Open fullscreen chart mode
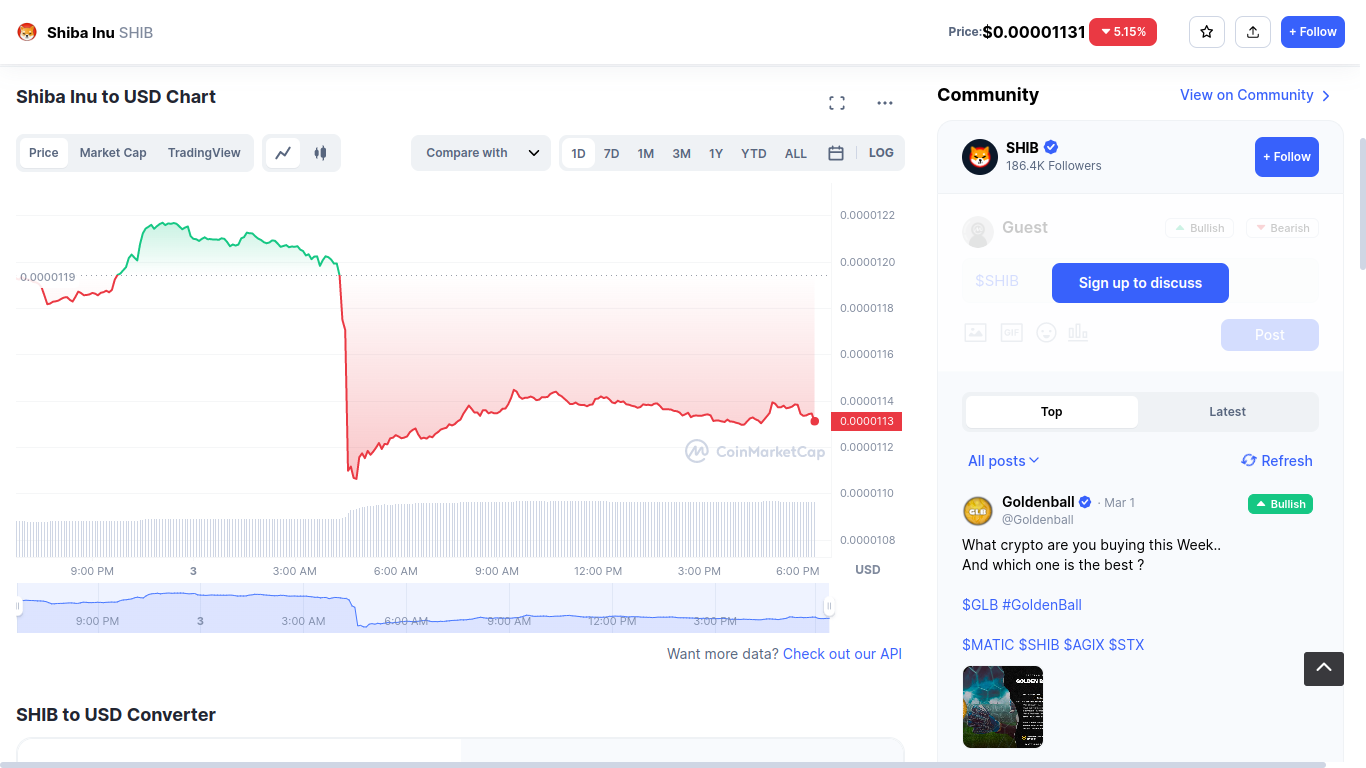The height and width of the screenshot is (768, 1366). click(837, 103)
